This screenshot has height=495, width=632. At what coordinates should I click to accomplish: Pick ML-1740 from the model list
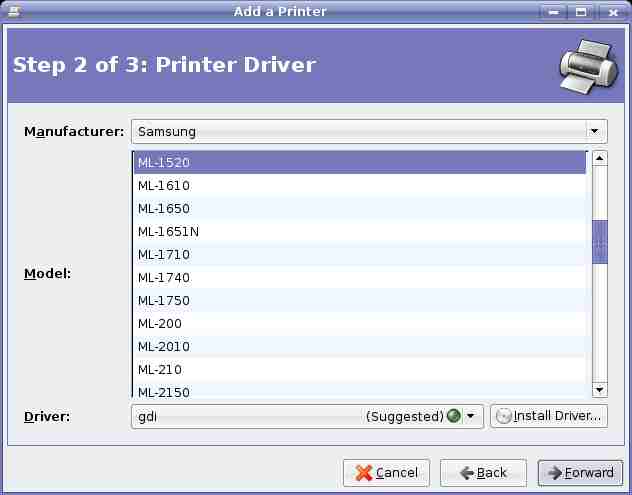360,277
